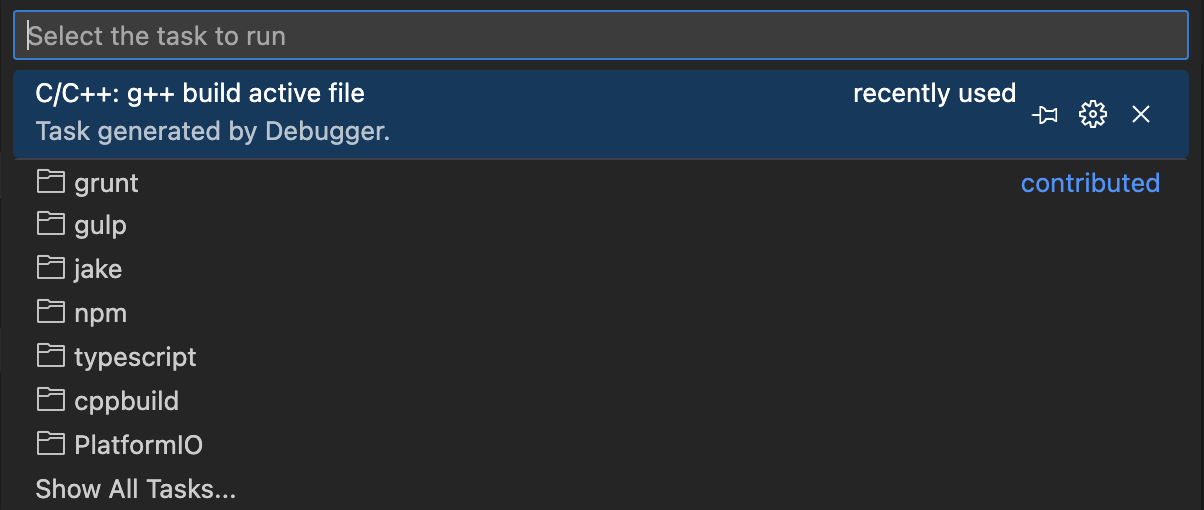Pin the g++ build active file task

1045,115
